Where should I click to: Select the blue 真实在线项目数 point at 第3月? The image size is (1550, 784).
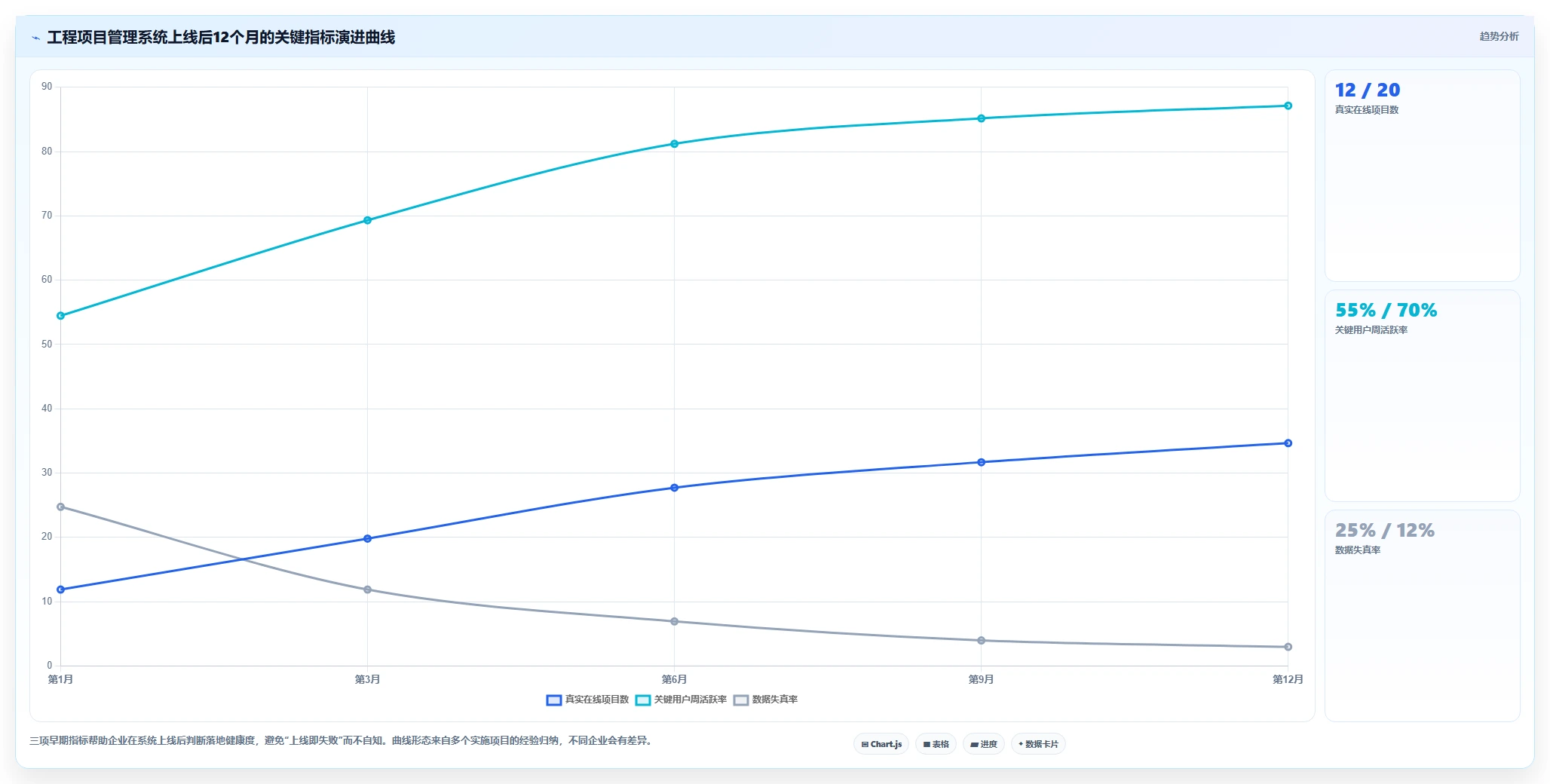(x=368, y=538)
